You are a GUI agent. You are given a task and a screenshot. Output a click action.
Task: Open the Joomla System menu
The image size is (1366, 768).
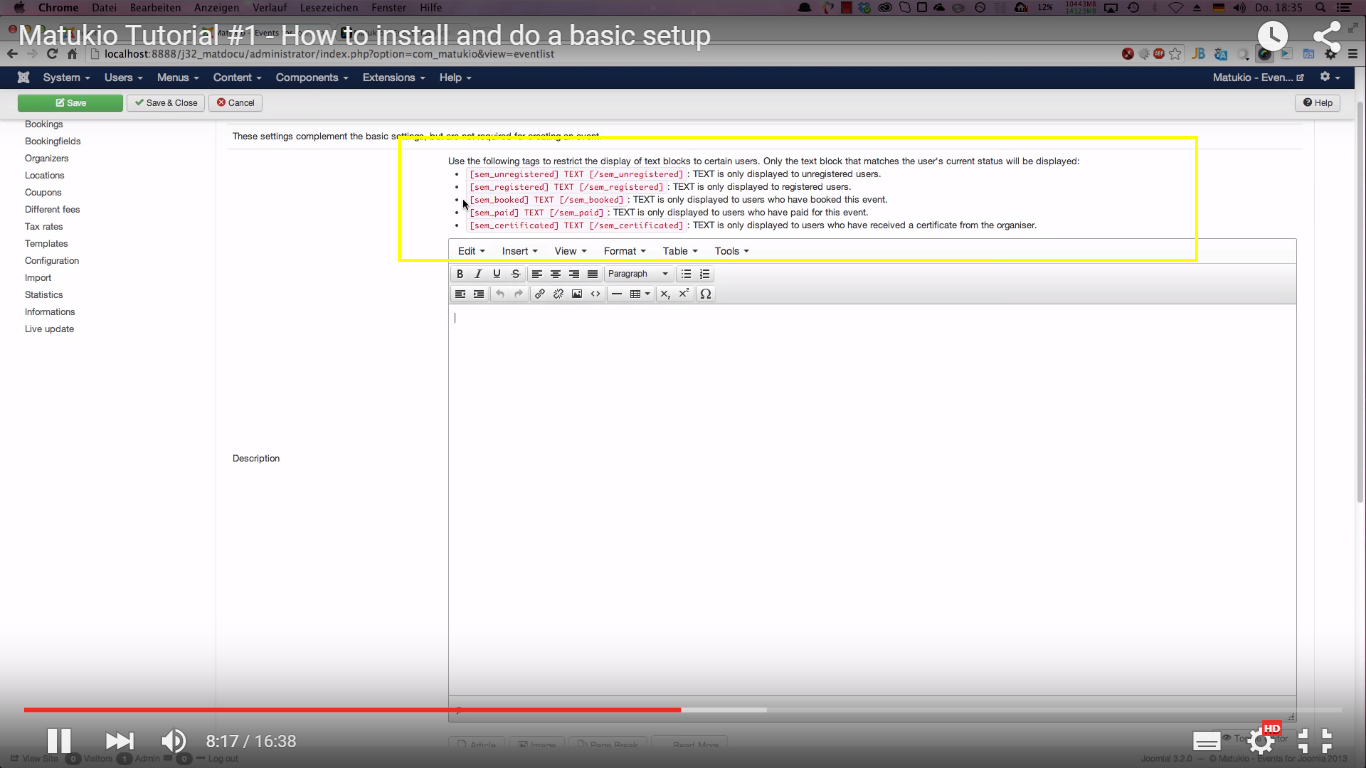coord(66,78)
